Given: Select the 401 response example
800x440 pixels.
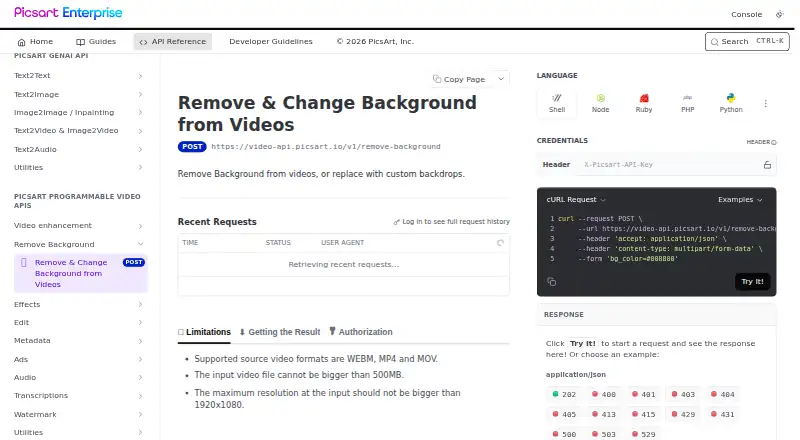Looking at the screenshot, I should [643, 395].
